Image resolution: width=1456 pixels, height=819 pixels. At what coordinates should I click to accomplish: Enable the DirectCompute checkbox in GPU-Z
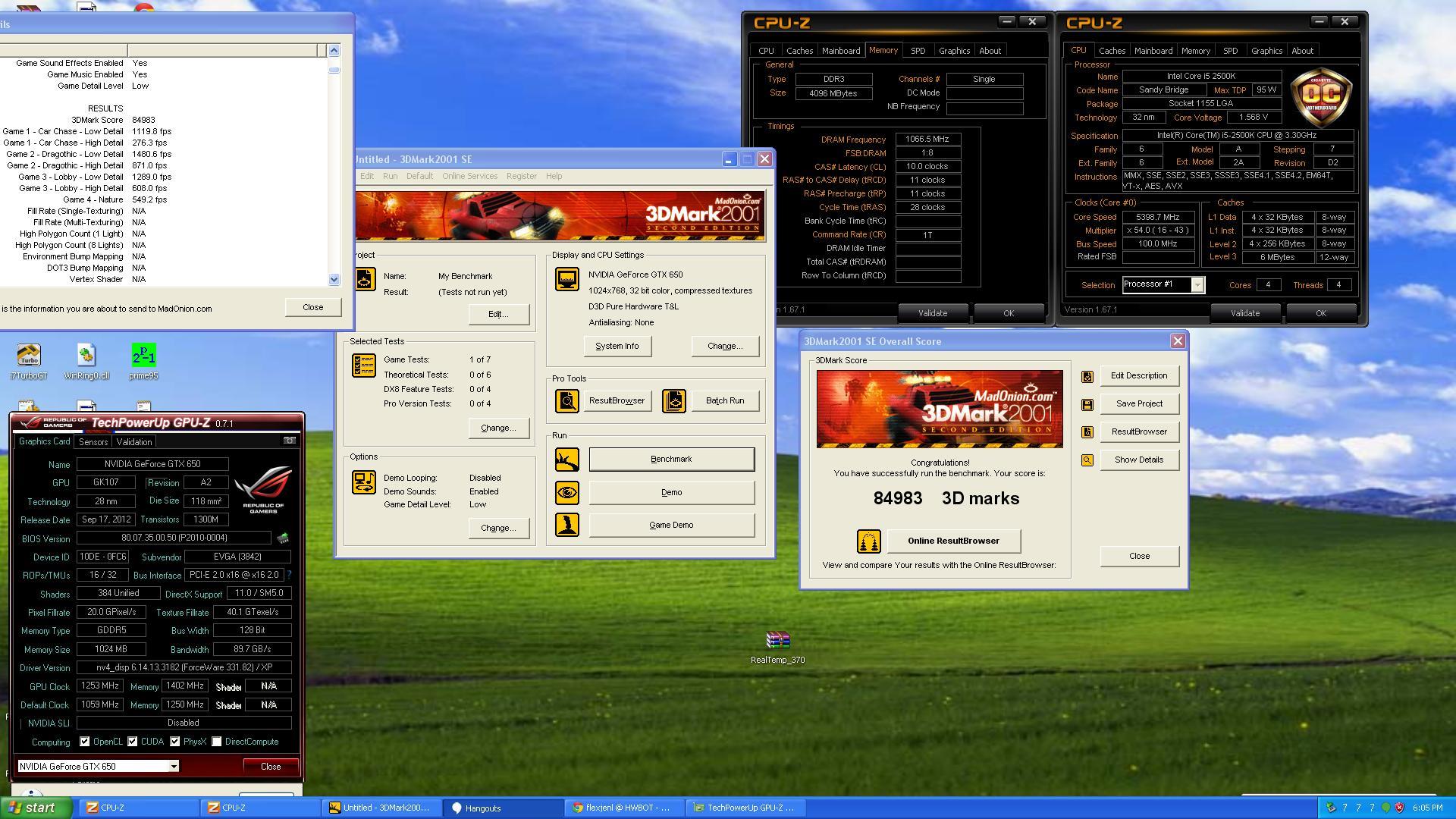[x=217, y=742]
